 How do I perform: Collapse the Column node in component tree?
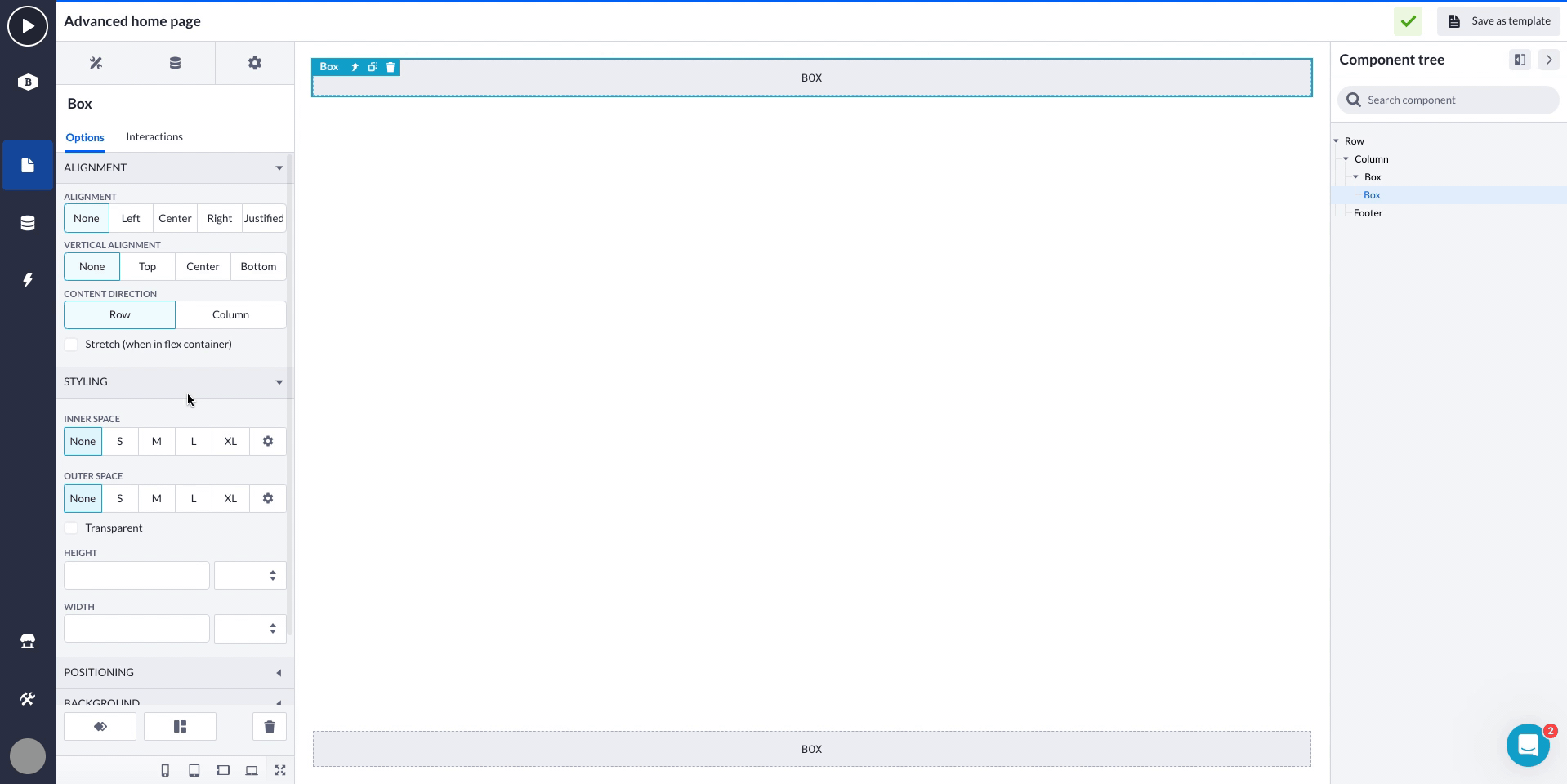(1346, 159)
